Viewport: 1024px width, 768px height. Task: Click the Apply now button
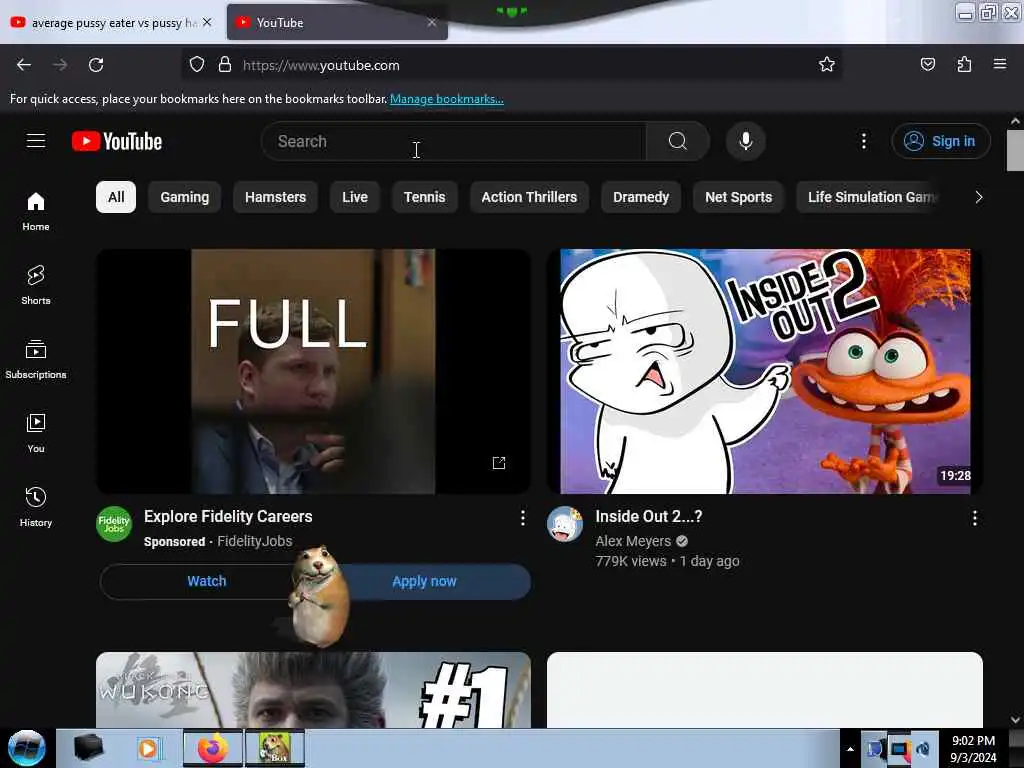[424, 581]
